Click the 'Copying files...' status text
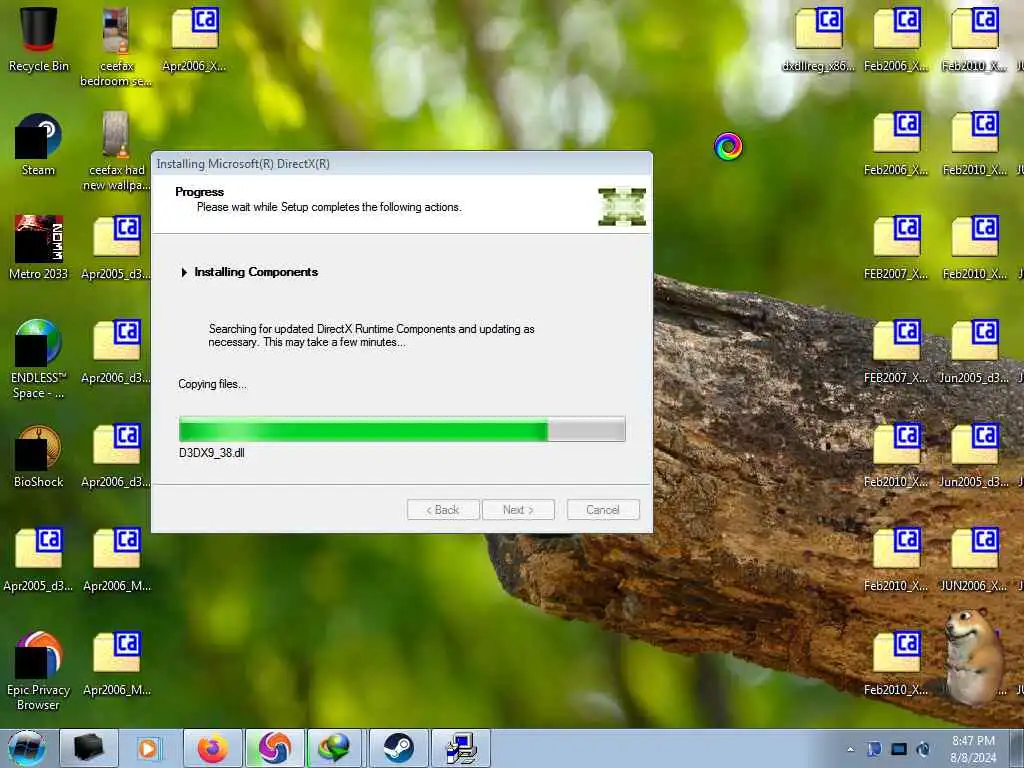 click(212, 384)
